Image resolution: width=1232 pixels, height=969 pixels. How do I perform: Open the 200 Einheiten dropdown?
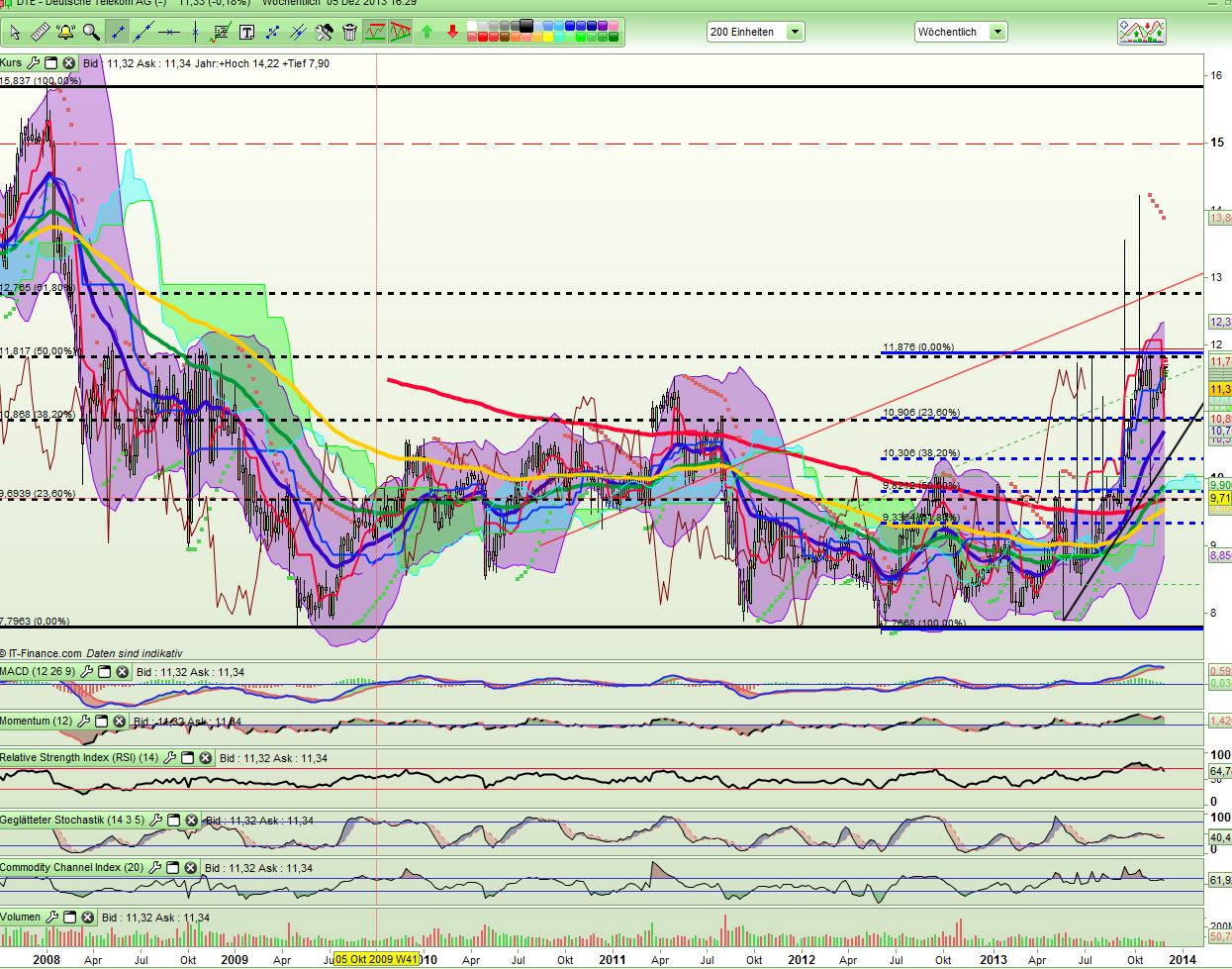pos(795,32)
